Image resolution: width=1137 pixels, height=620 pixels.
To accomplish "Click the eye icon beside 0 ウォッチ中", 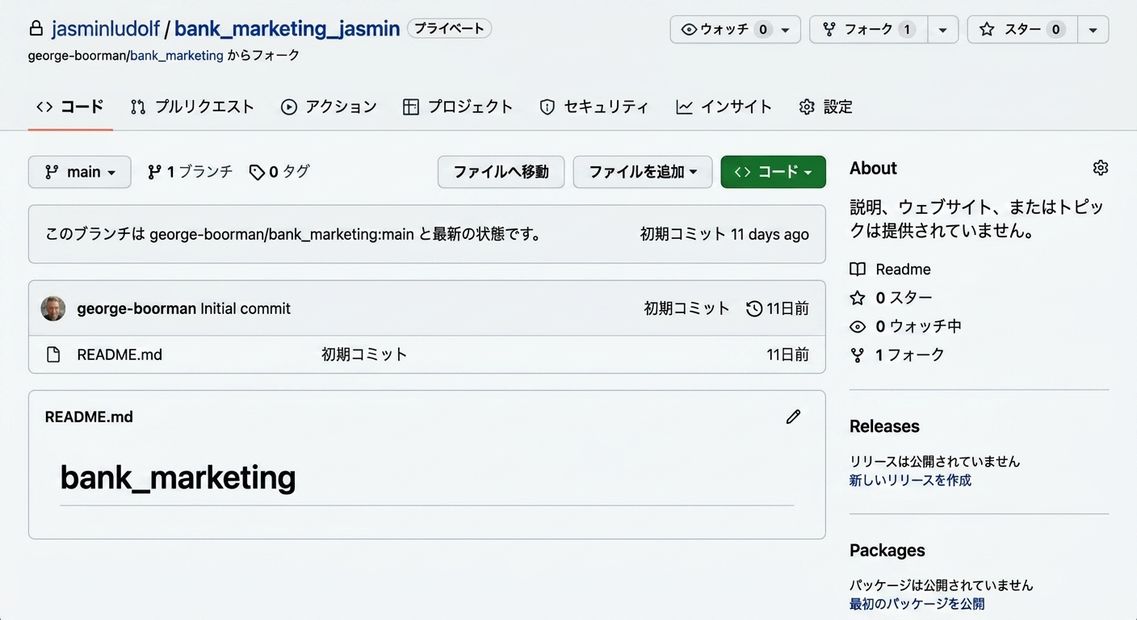I will (x=858, y=326).
